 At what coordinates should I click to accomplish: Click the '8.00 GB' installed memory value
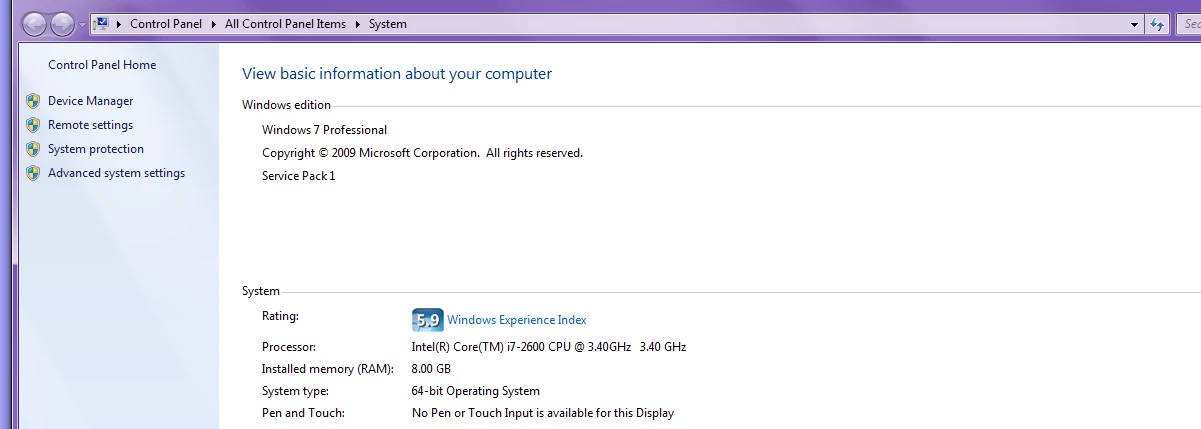coord(431,369)
